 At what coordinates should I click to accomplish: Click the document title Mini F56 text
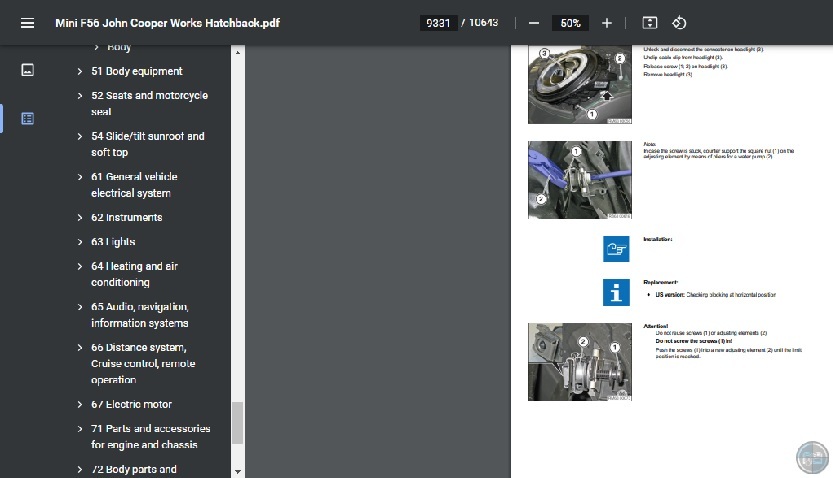coord(167,23)
